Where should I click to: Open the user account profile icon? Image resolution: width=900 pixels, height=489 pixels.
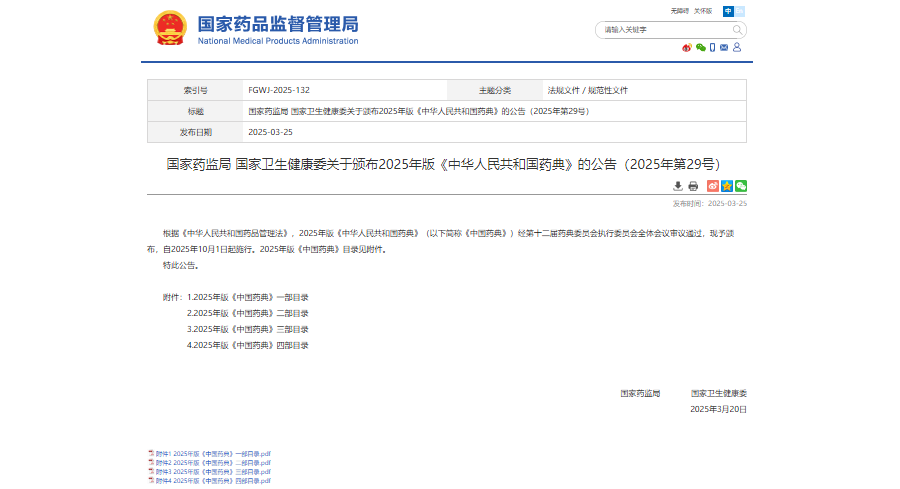[x=737, y=47]
